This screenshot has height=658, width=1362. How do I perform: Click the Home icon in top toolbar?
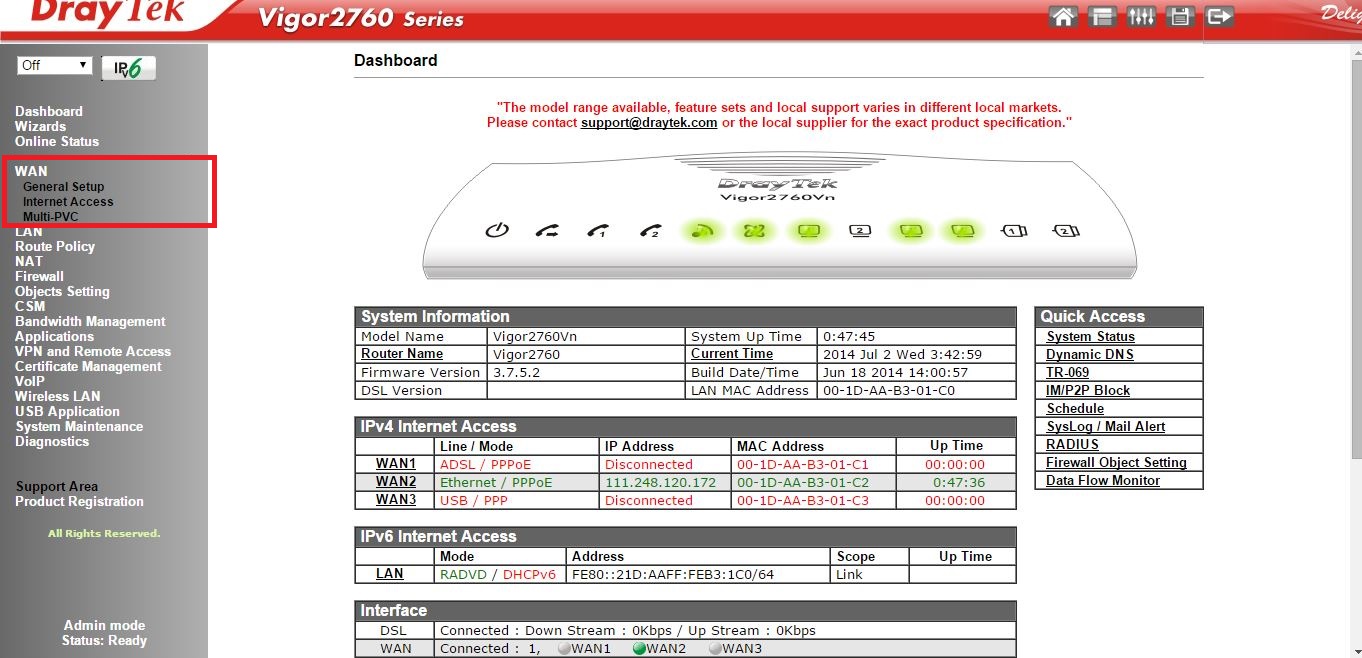[x=1064, y=17]
